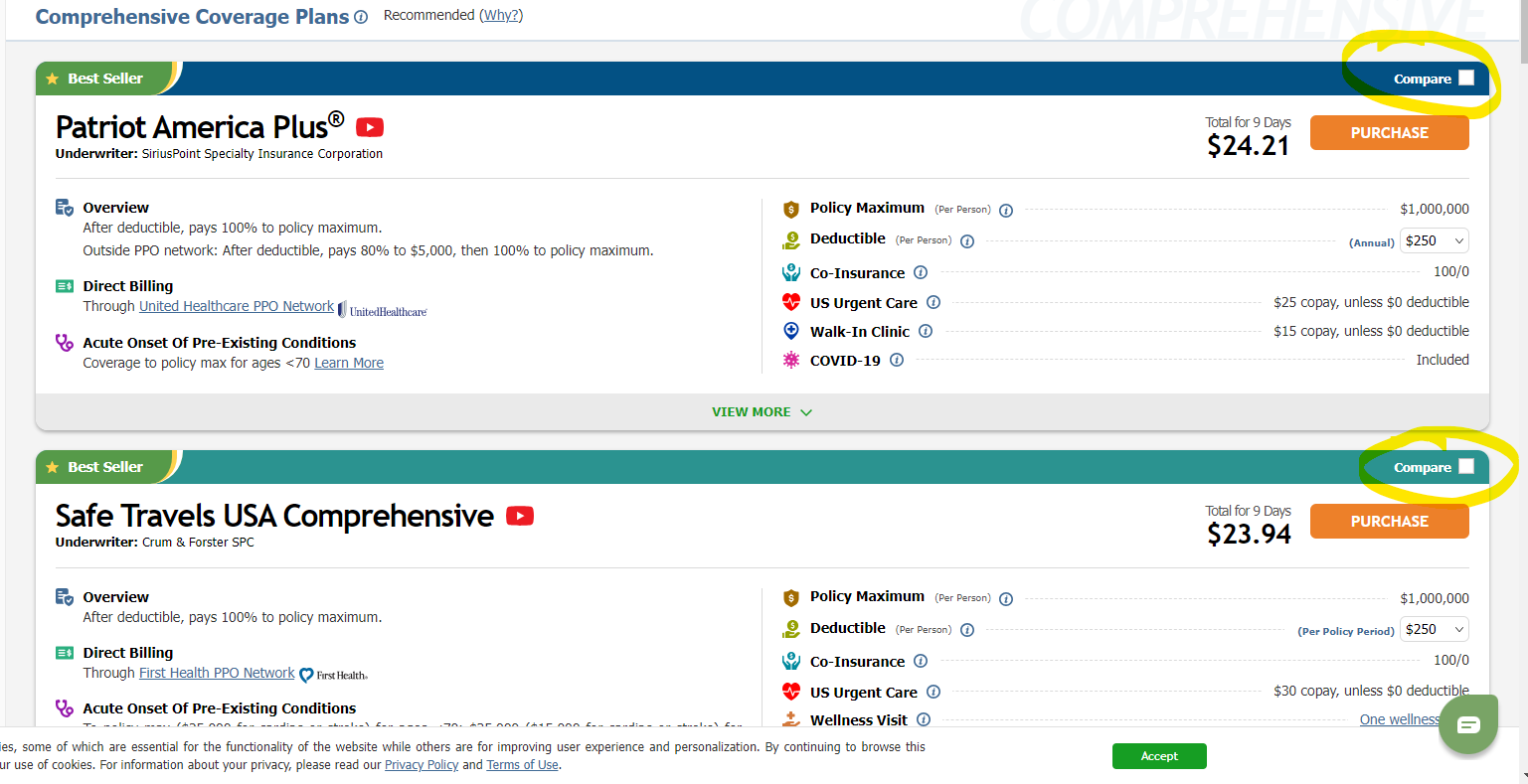
Task: Click info icon beside Comprehensive Coverage Plans
Action: pyautogui.click(x=361, y=17)
